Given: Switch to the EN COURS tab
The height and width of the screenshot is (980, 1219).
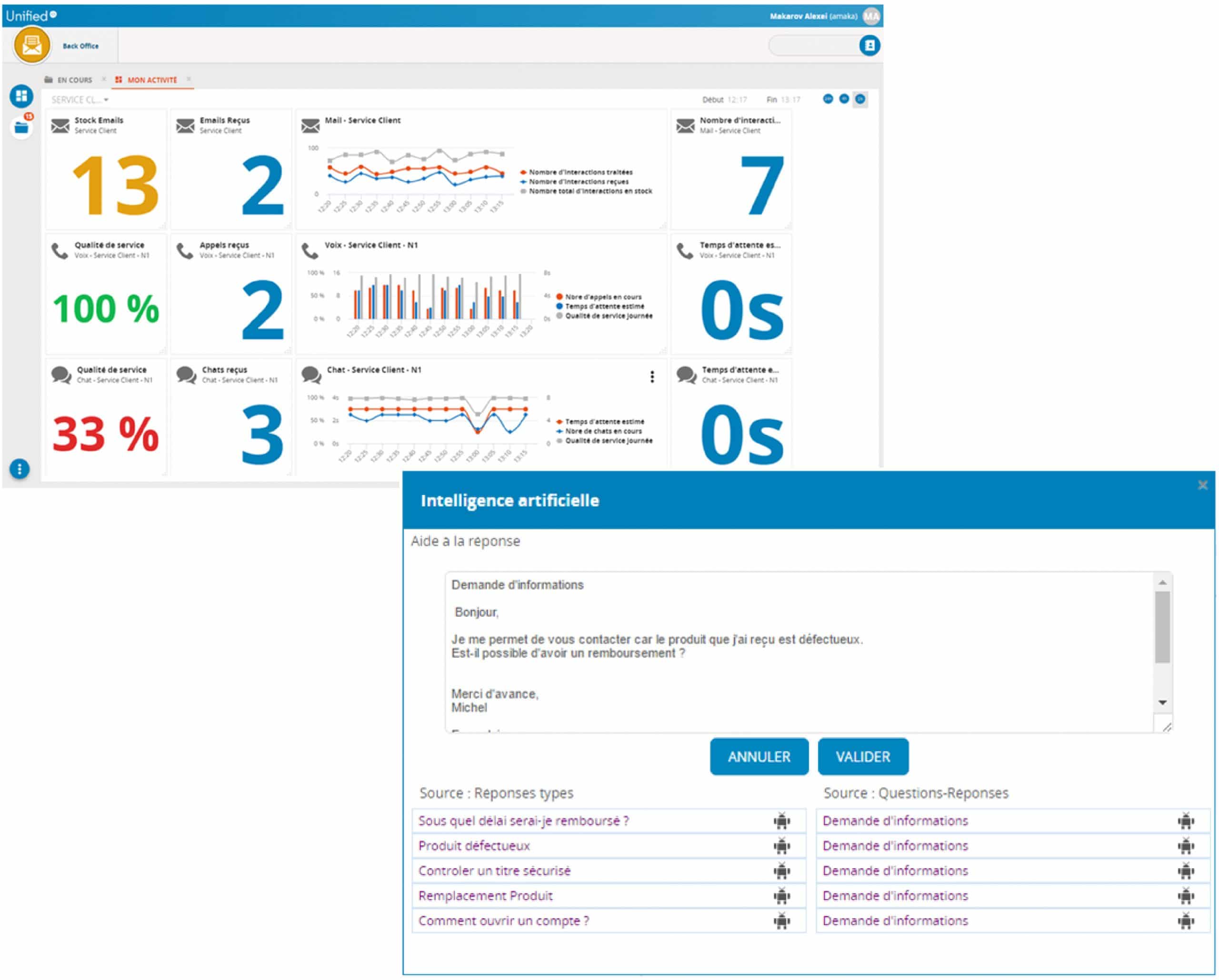Looking at the screenshot, I should [74, 80].
